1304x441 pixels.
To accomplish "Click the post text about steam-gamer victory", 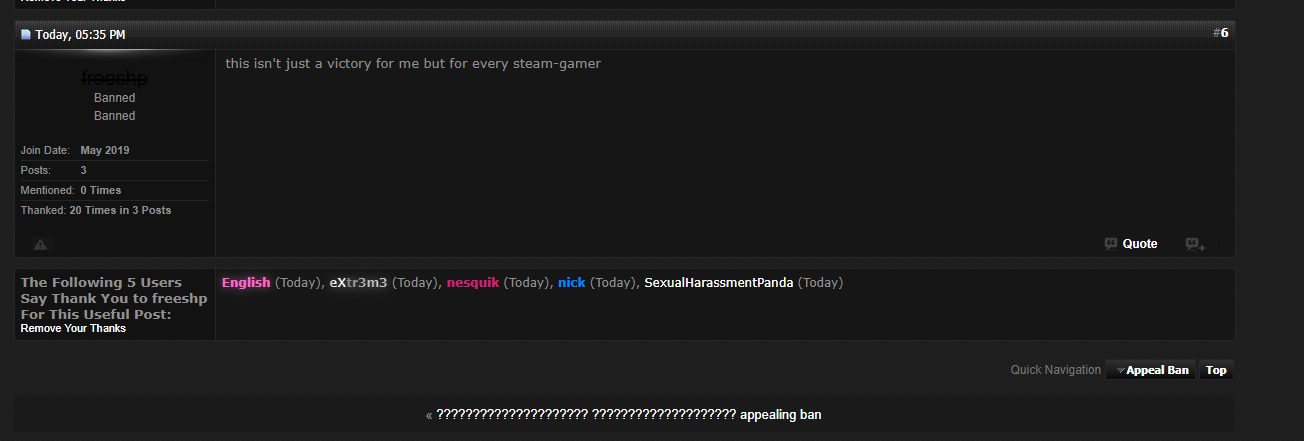I will pos(413,64).
